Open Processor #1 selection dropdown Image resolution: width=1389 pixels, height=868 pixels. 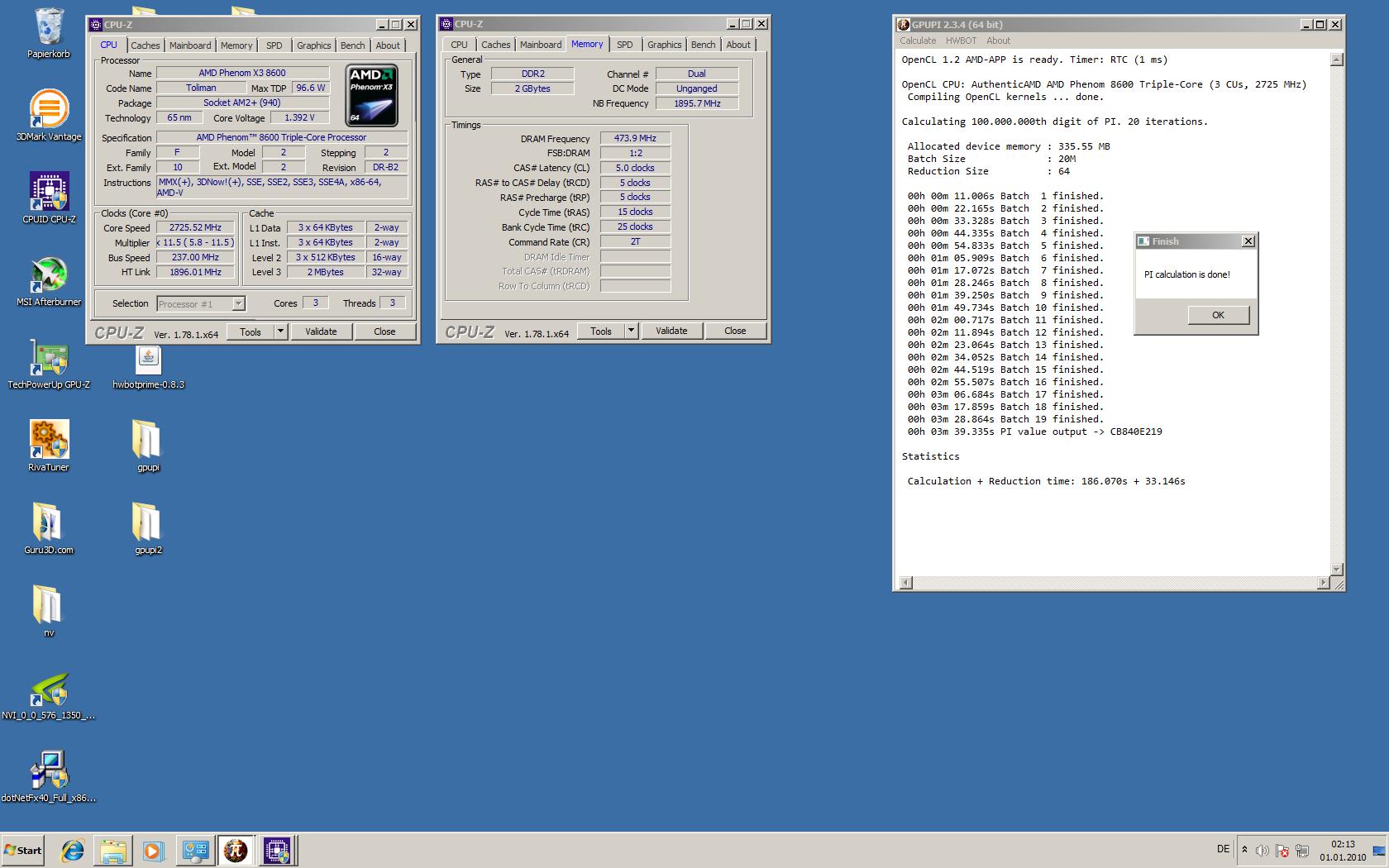click(201, 303)
